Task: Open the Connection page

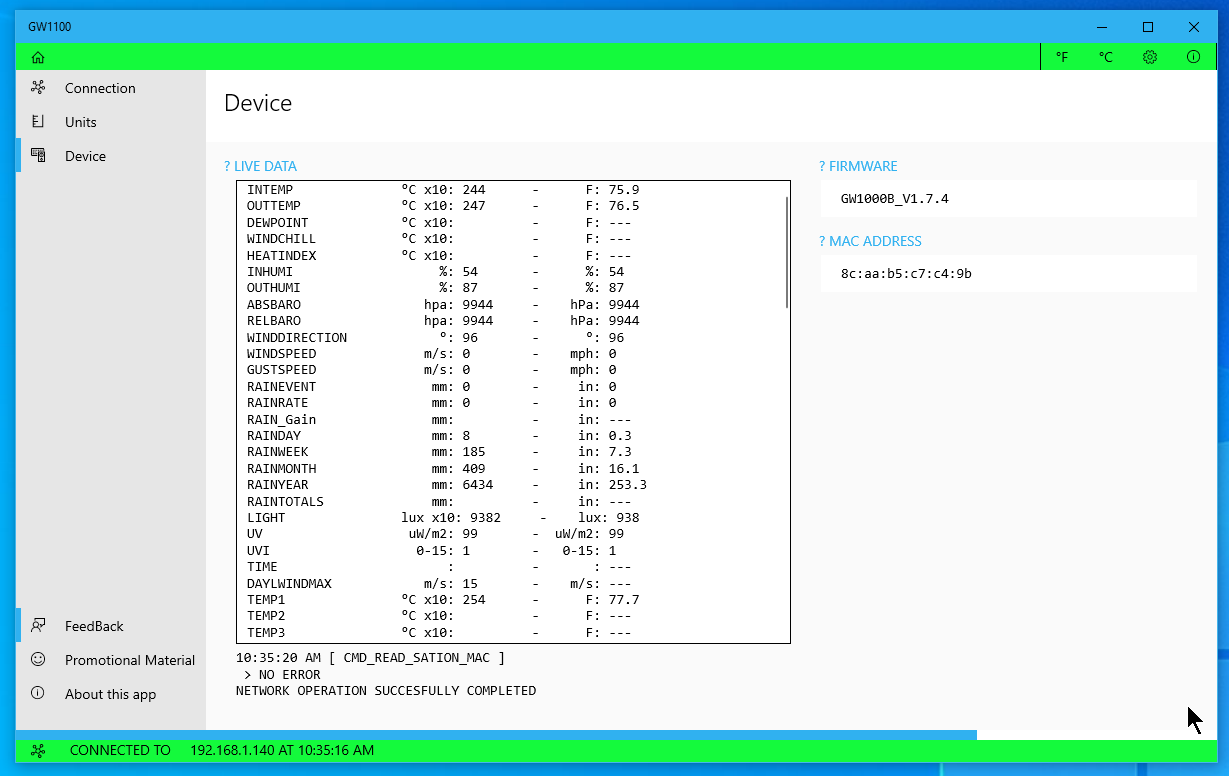Action: 111,88
